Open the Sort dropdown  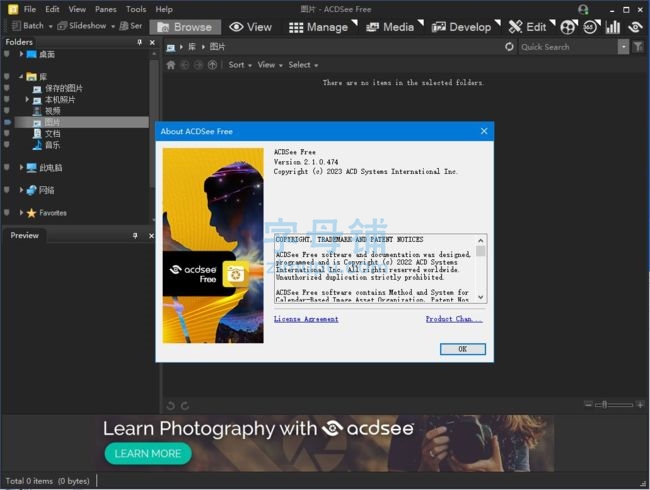240,65
